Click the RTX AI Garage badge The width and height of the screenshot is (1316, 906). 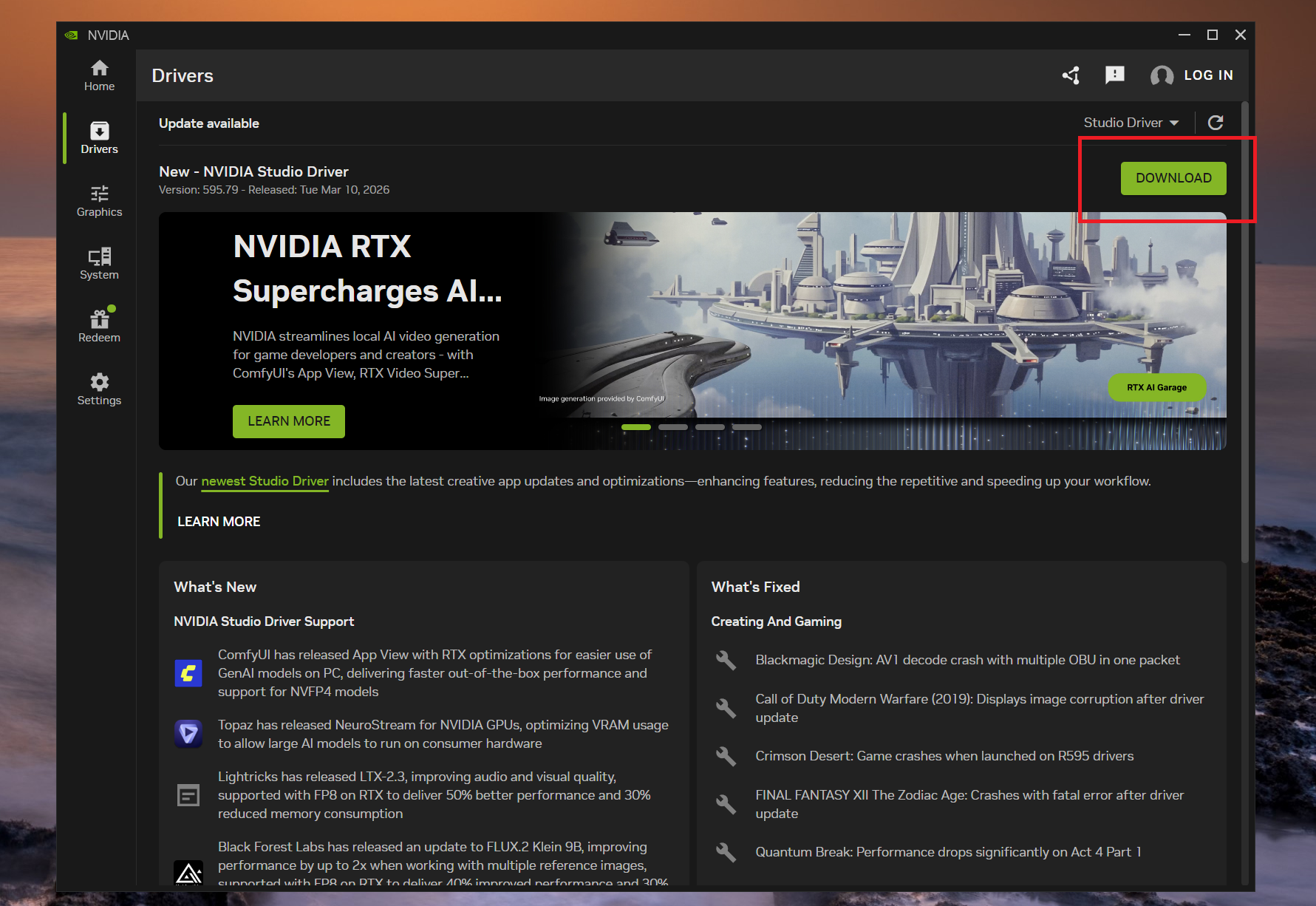pyautogui.click(x=1156, y=387)
